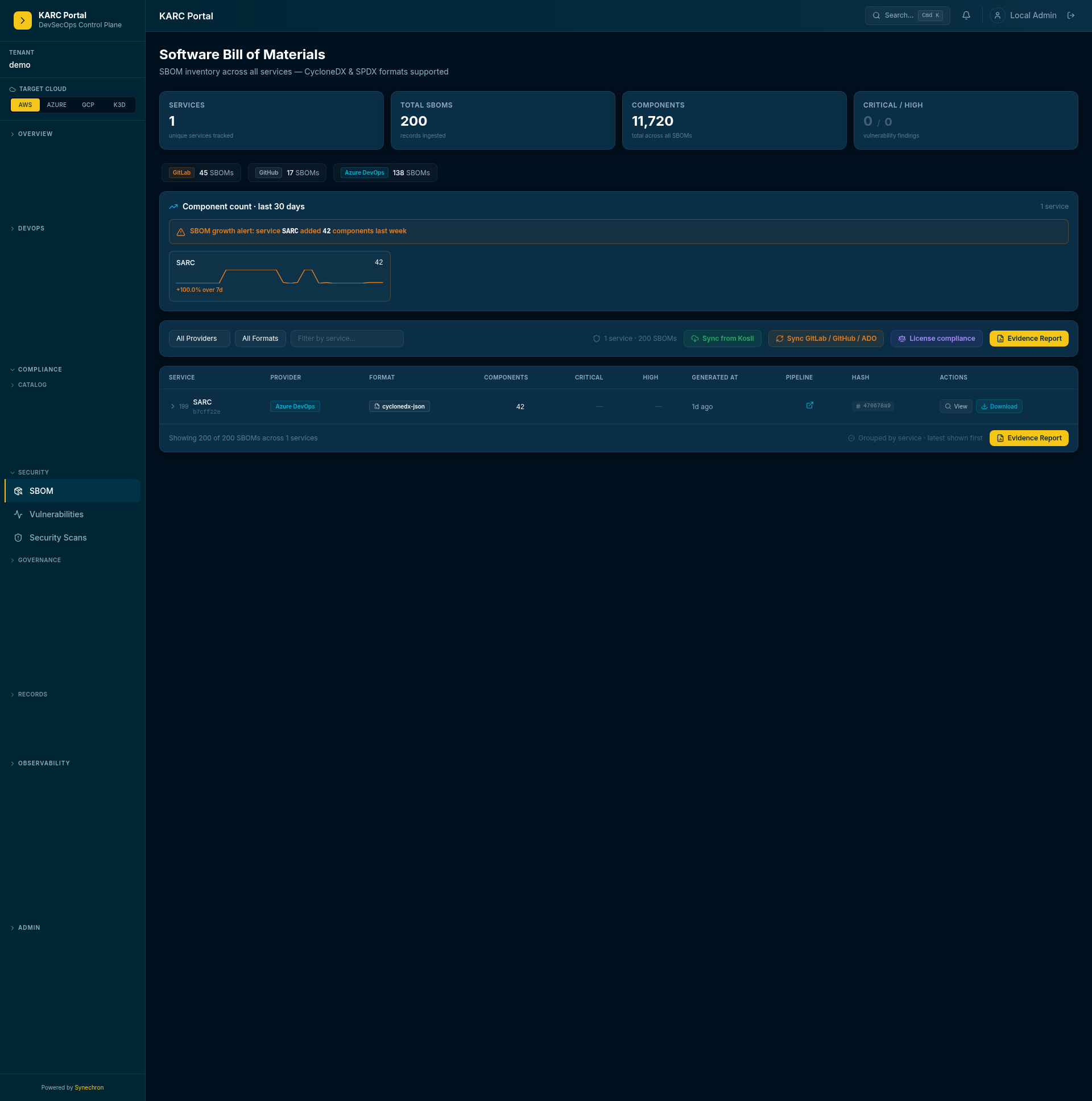Click the Target Cloud cloud icon
Screen dimensions: 1092x1101
point(13,89)
